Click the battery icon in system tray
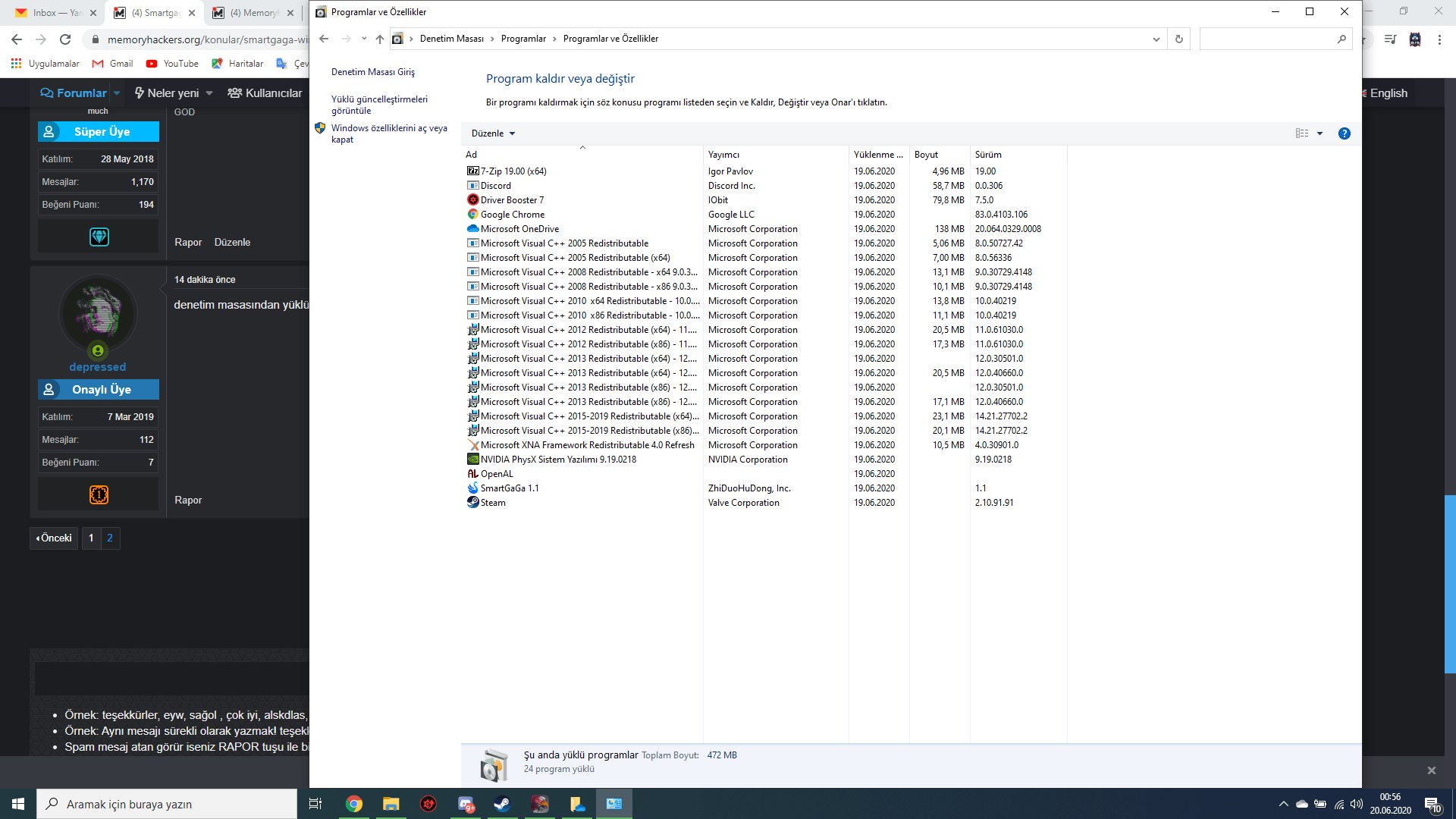Viewport: 1456px width, 819px height. pyautogui.click(x=1320, y=804)
